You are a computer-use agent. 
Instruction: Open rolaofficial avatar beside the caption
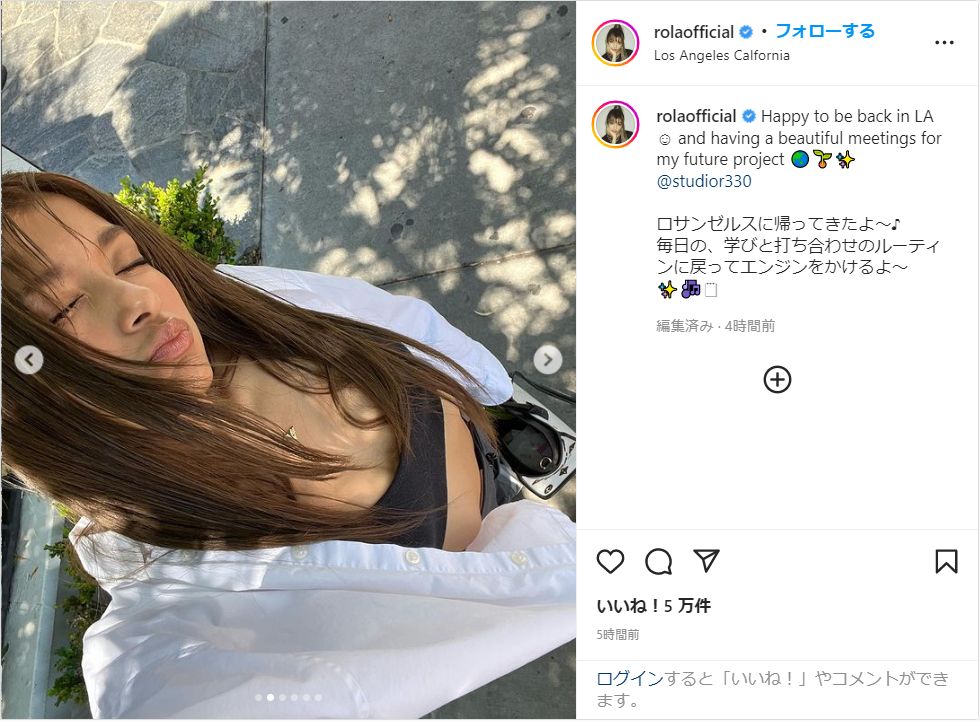615,124
